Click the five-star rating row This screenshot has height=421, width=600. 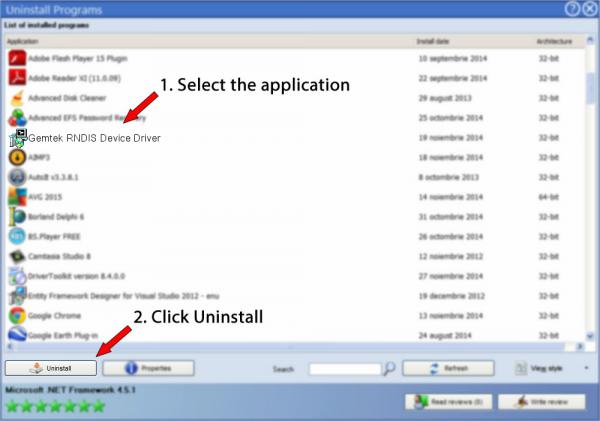coord(55,406)
